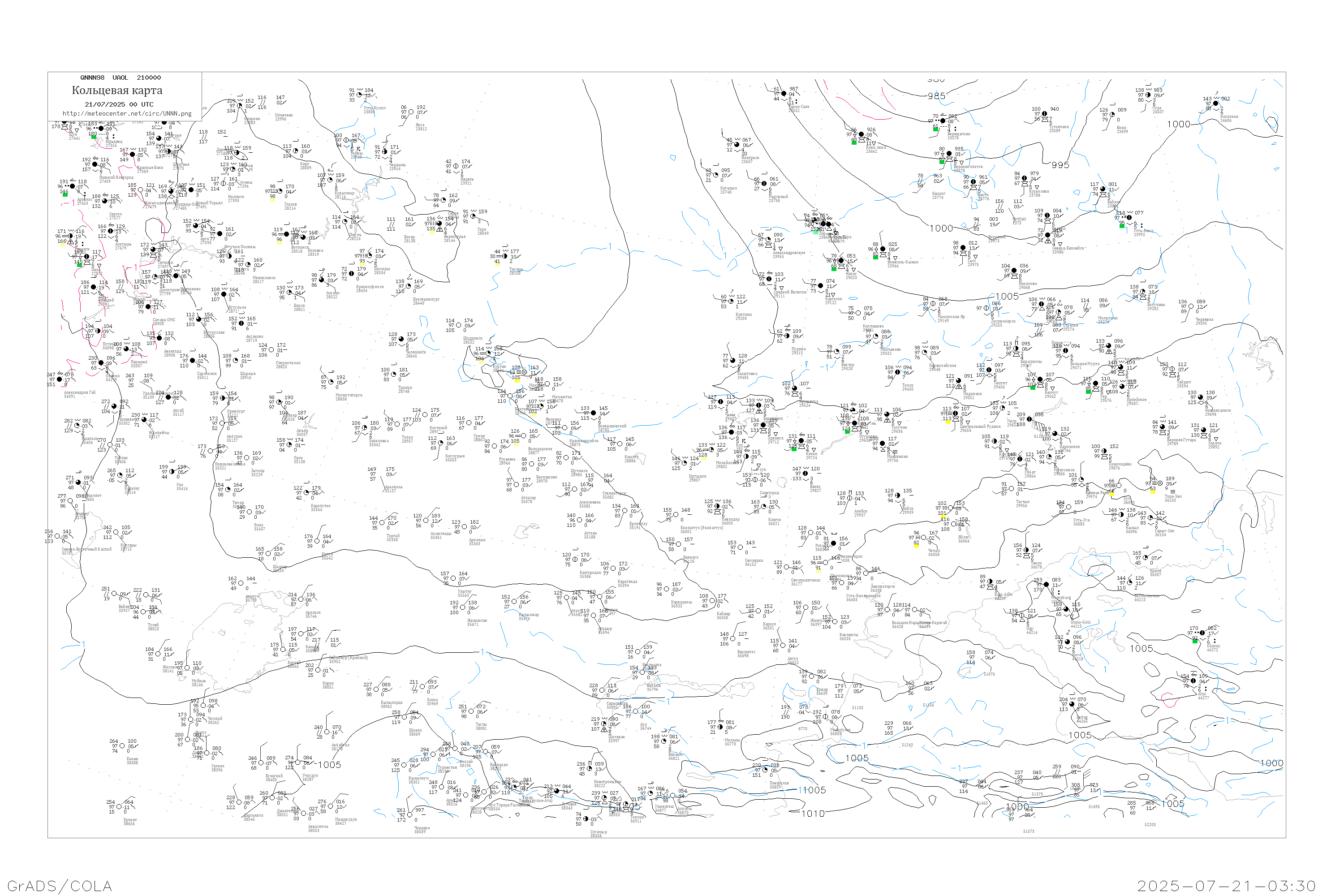The height and width of the screenshot is (896, 1344).
Task: Click the 21/07/2025 00 UTC date label
Action: coord(119,104)
